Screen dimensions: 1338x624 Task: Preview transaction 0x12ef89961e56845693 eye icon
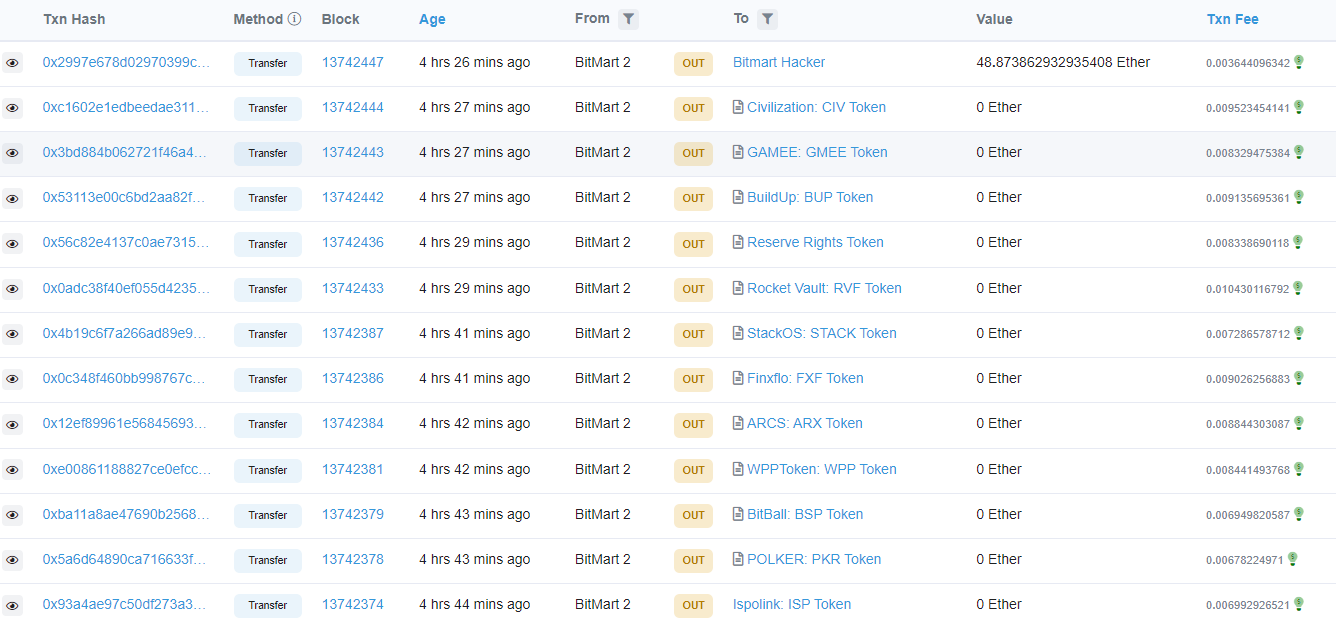point(12,424)
